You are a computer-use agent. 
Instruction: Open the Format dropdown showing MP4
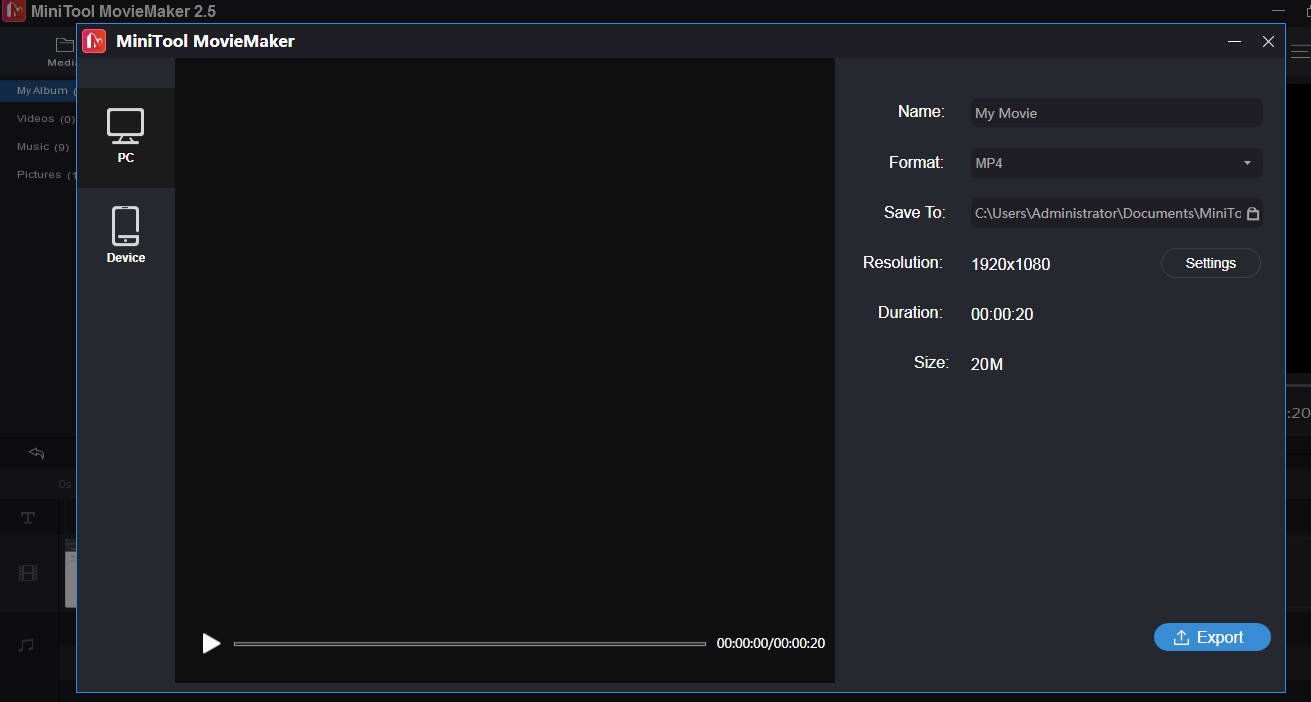[x=1116, y=163]
